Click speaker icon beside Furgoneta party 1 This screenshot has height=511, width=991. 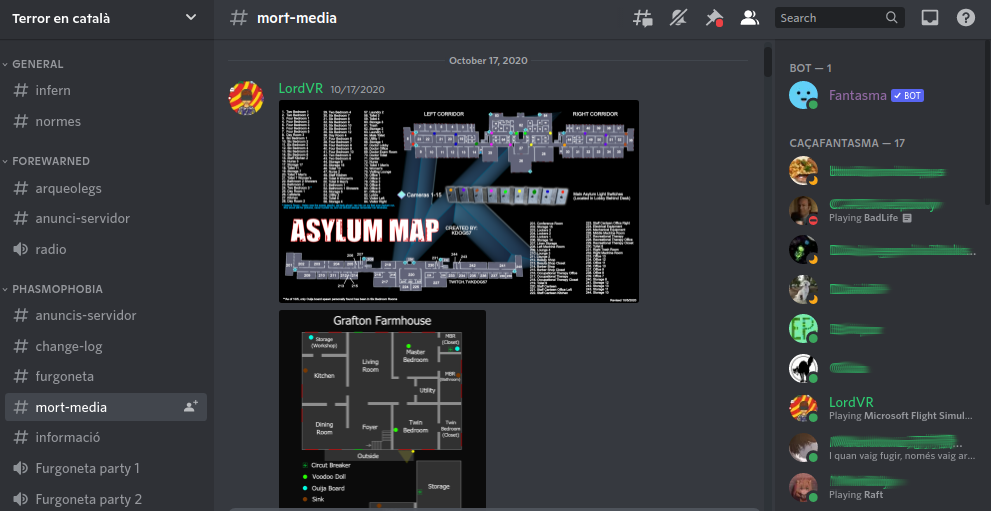point(21,468)
